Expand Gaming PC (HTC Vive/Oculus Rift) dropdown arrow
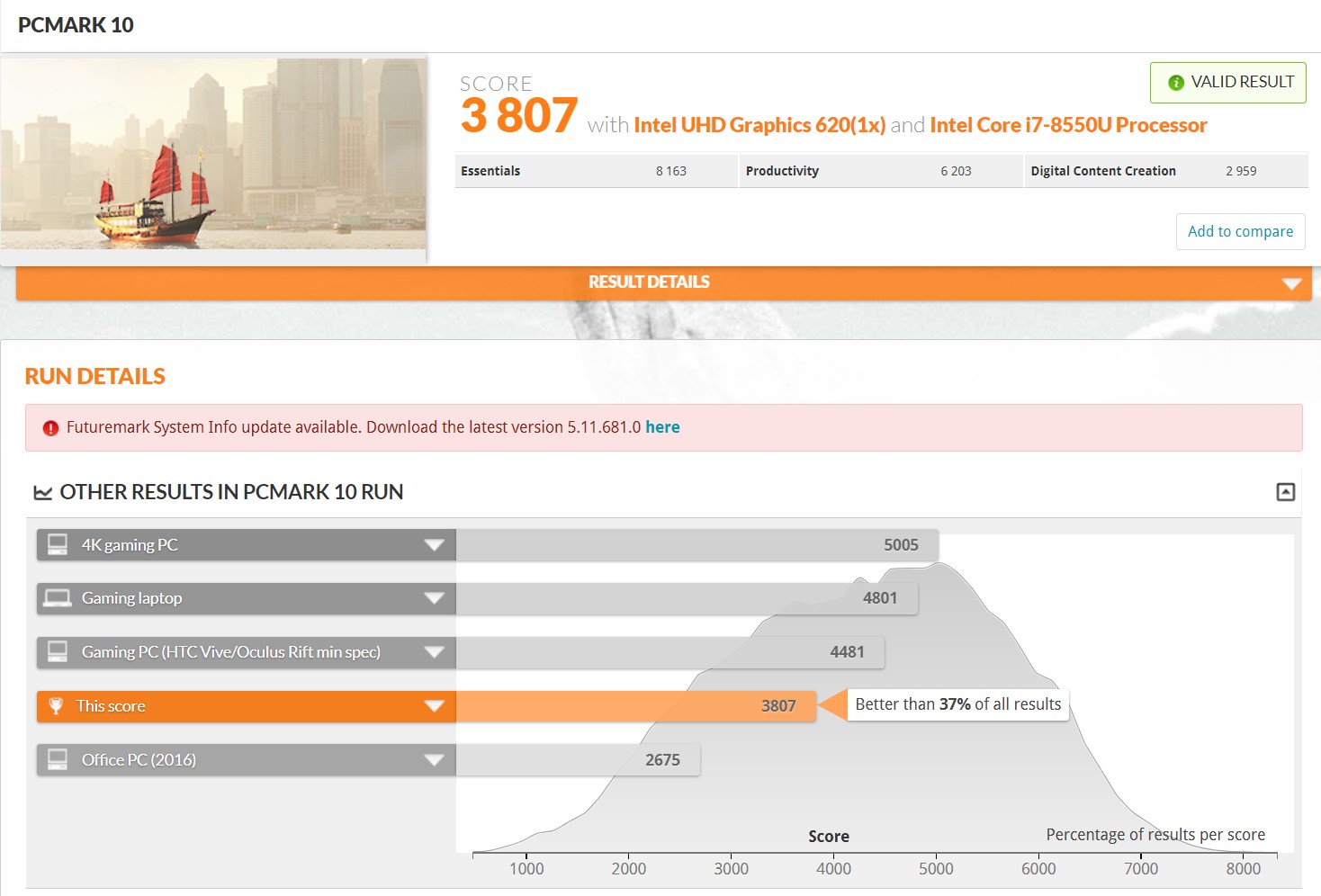Viewport: 1321px width, 896px height. (x=434, y=652)
